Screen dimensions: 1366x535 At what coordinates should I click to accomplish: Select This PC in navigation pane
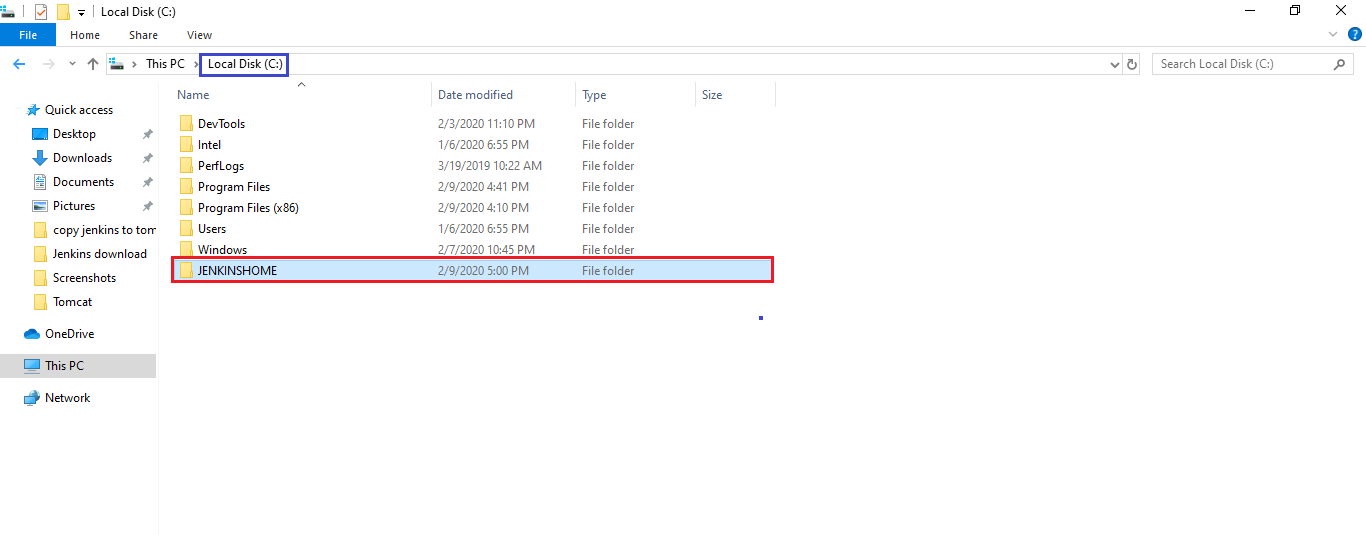pyautogui.click(x=64, y=366)
